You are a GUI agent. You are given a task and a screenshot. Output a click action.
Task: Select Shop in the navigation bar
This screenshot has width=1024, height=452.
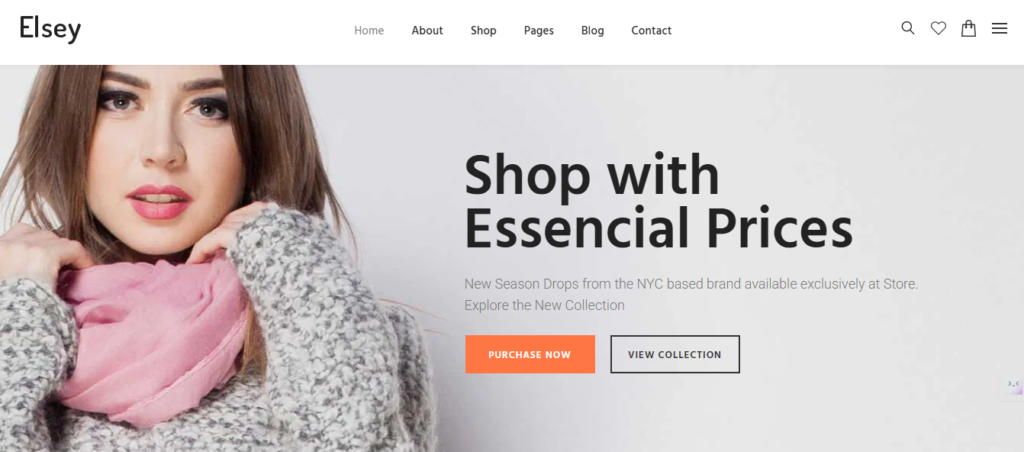click(483, 31)
